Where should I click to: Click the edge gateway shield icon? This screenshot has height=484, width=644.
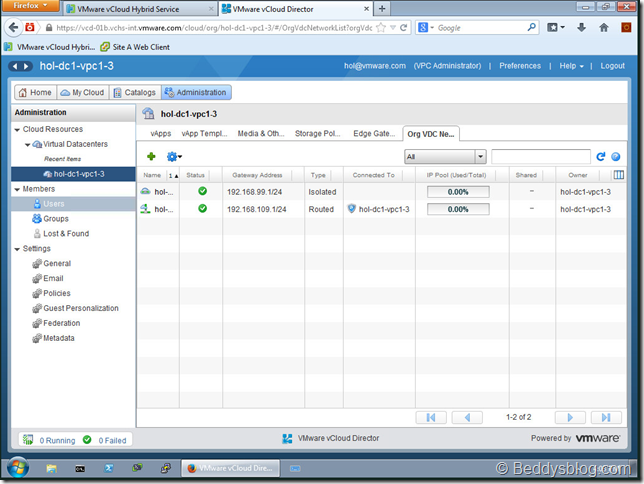[x=352, y=208]
